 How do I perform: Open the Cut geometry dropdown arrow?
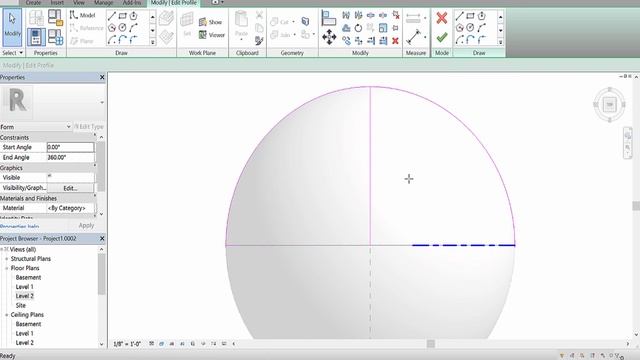pos(293,22)
